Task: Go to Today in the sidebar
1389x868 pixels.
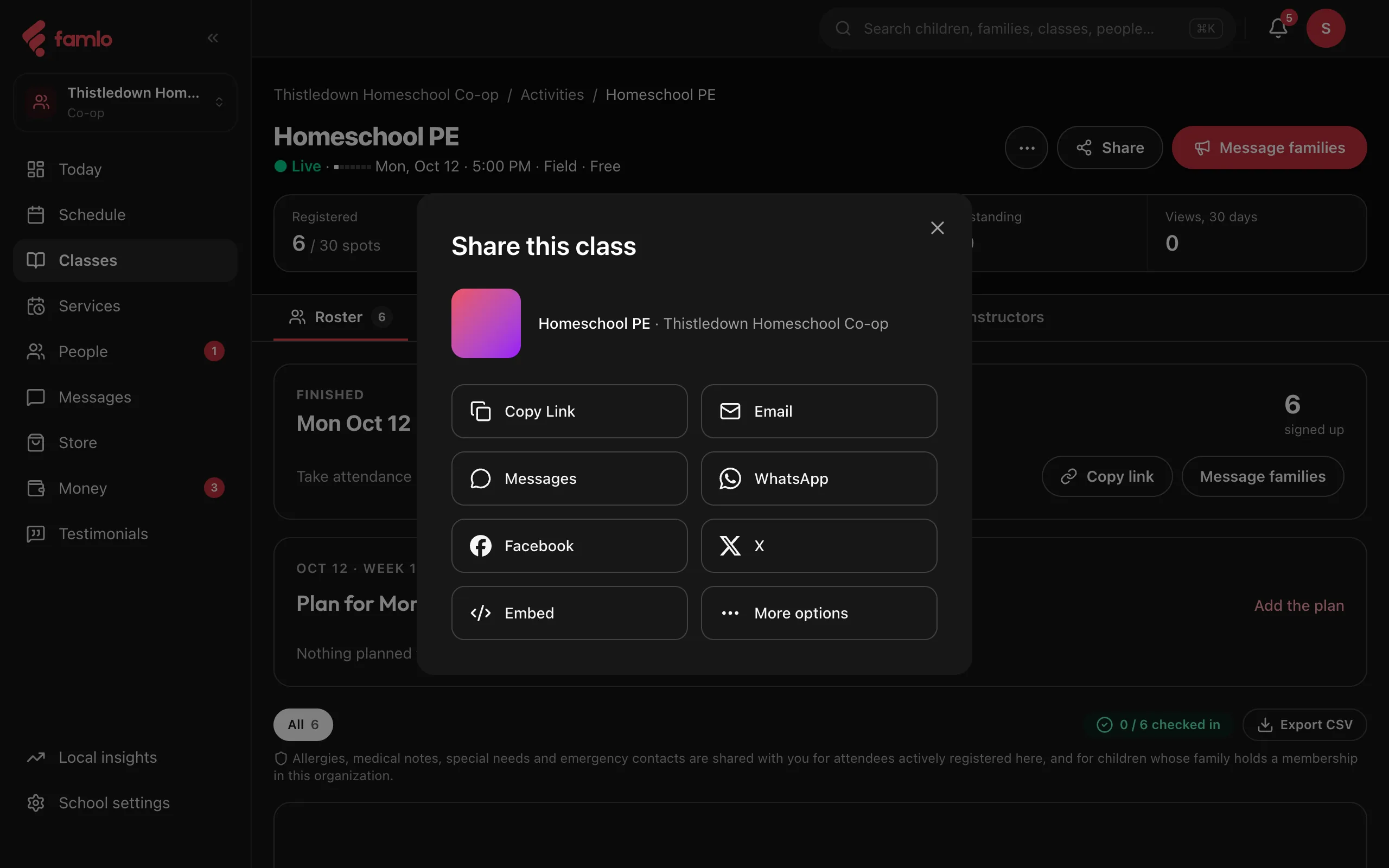Action: (x=125, y=169)
